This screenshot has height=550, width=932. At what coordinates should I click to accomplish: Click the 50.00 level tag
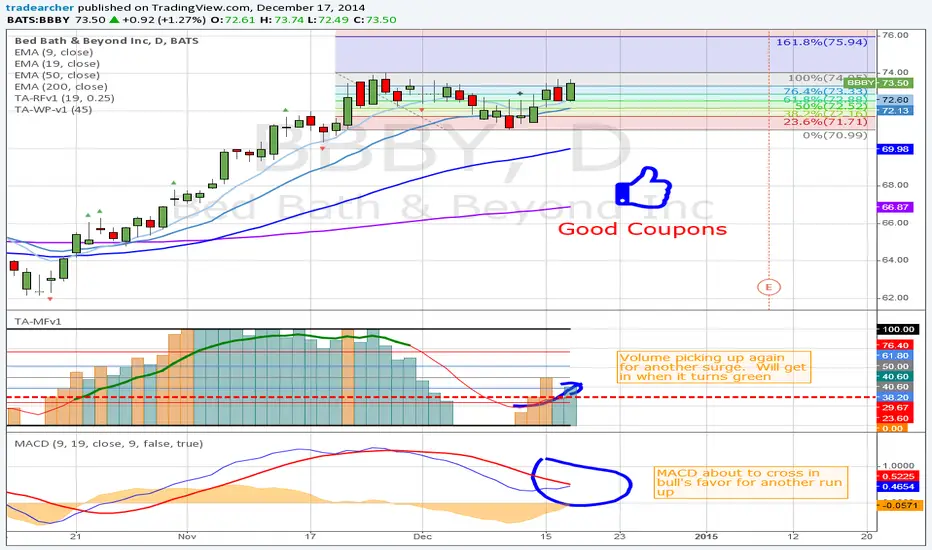(895, 366)
